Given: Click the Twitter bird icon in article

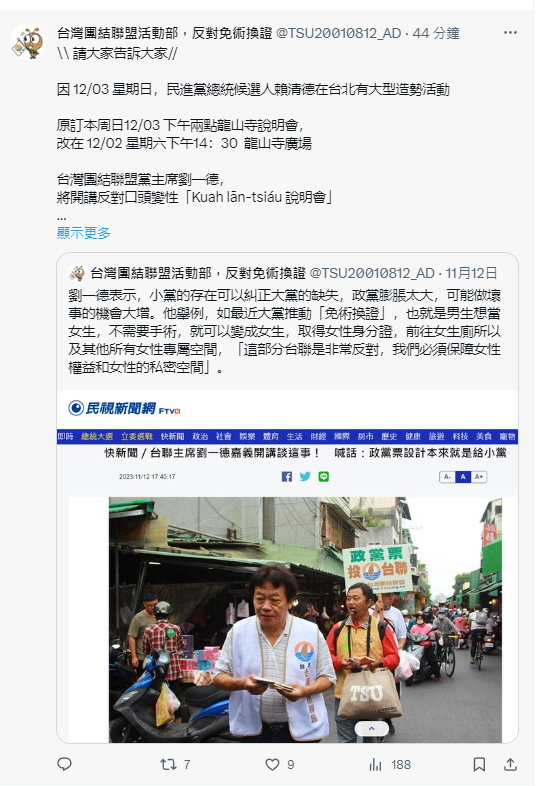Looking at the screenshot, I should [x=305, y=477].
